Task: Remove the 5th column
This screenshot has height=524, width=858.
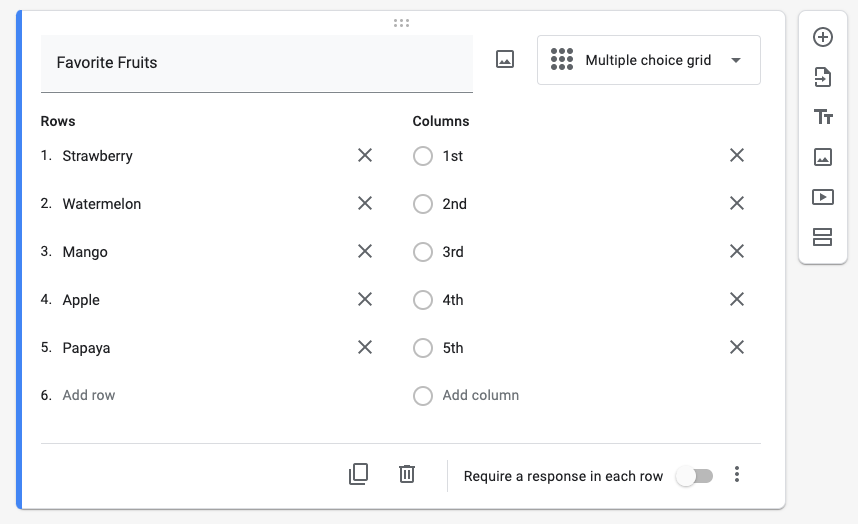Action: pyautogui.click(x=737, y=347)
